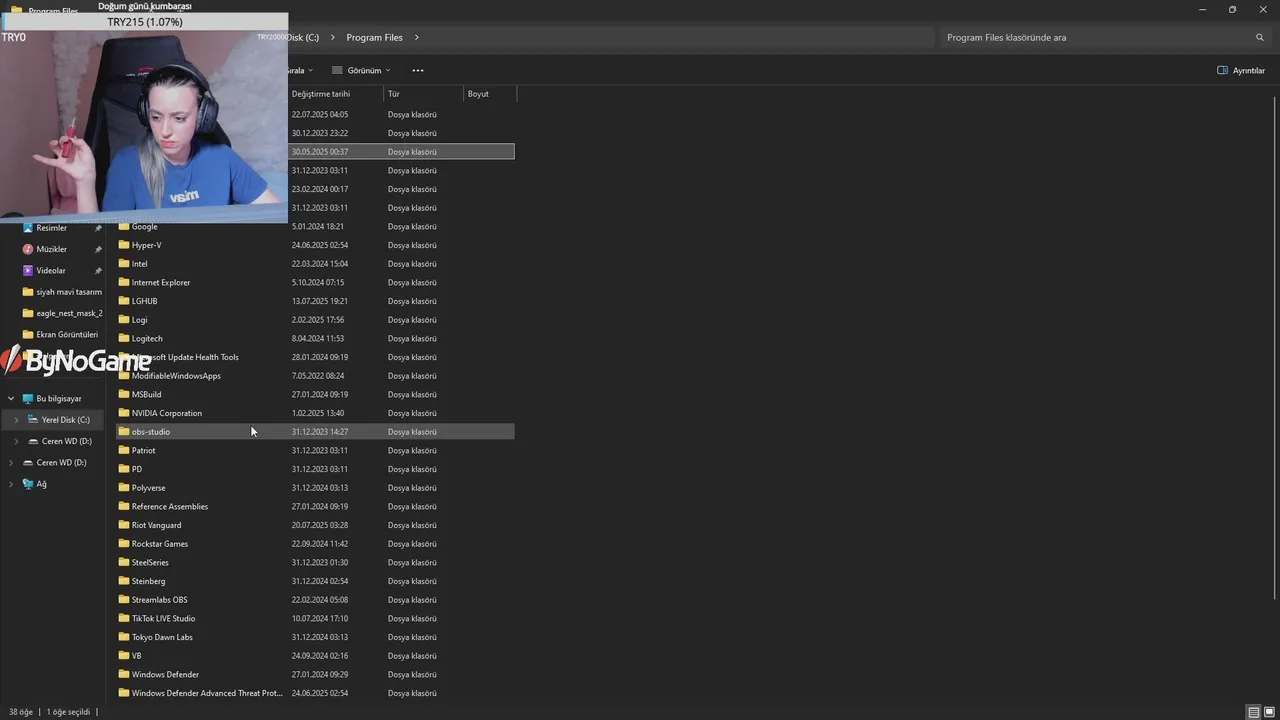This screenshot has height=720, width=1280.
Task: Select the MSBuild folder icon
Action: pos(124,394)
